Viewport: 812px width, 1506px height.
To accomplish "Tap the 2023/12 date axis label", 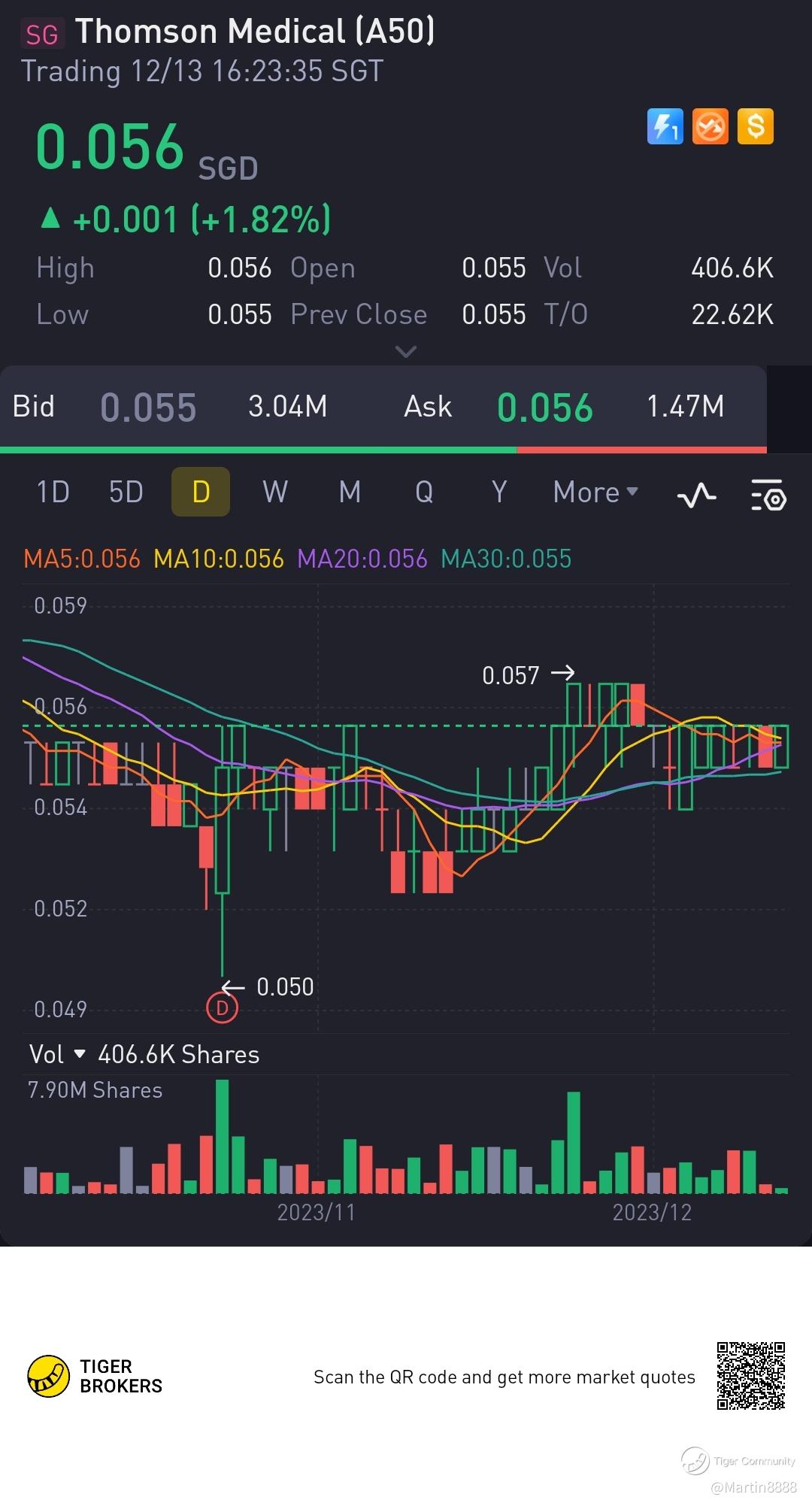I will point(652,1212).
